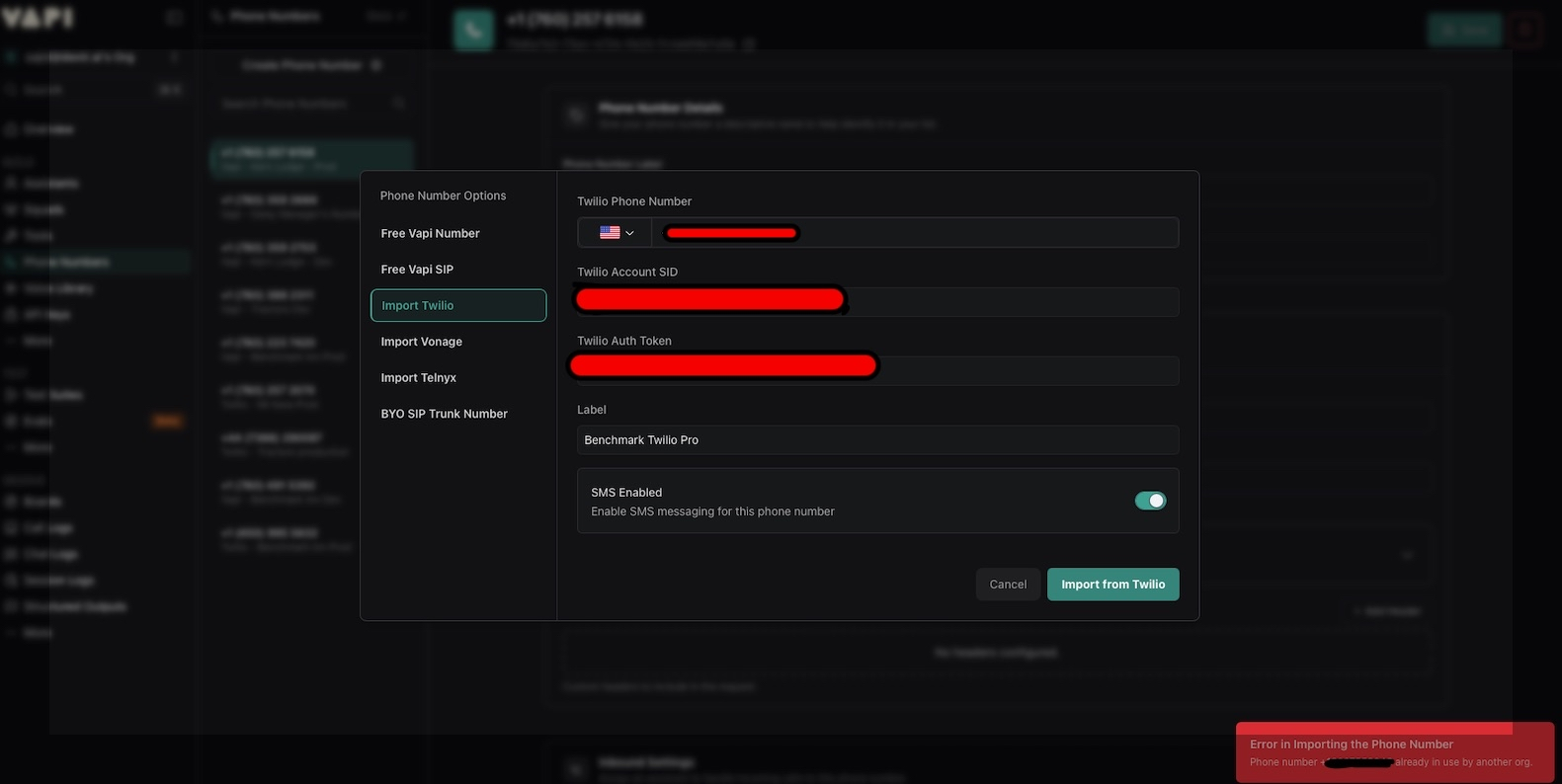1562x784 pixels.
Task: Click into the Twilio Account SID field
Action: tap(877, 302)
